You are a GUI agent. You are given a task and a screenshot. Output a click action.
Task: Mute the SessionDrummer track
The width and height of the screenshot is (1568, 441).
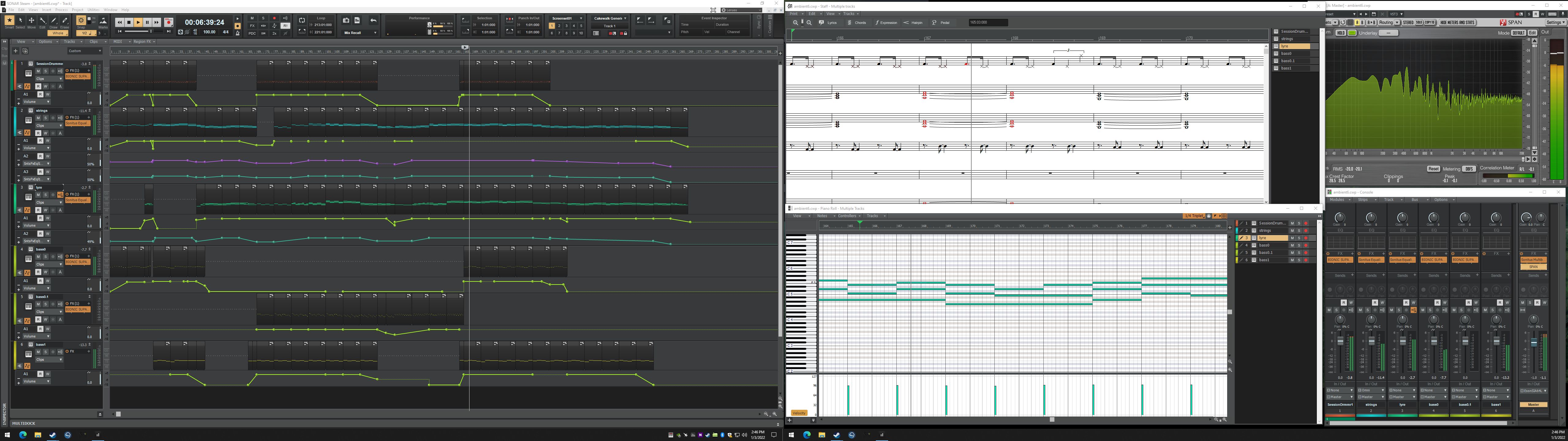(38, 71)
